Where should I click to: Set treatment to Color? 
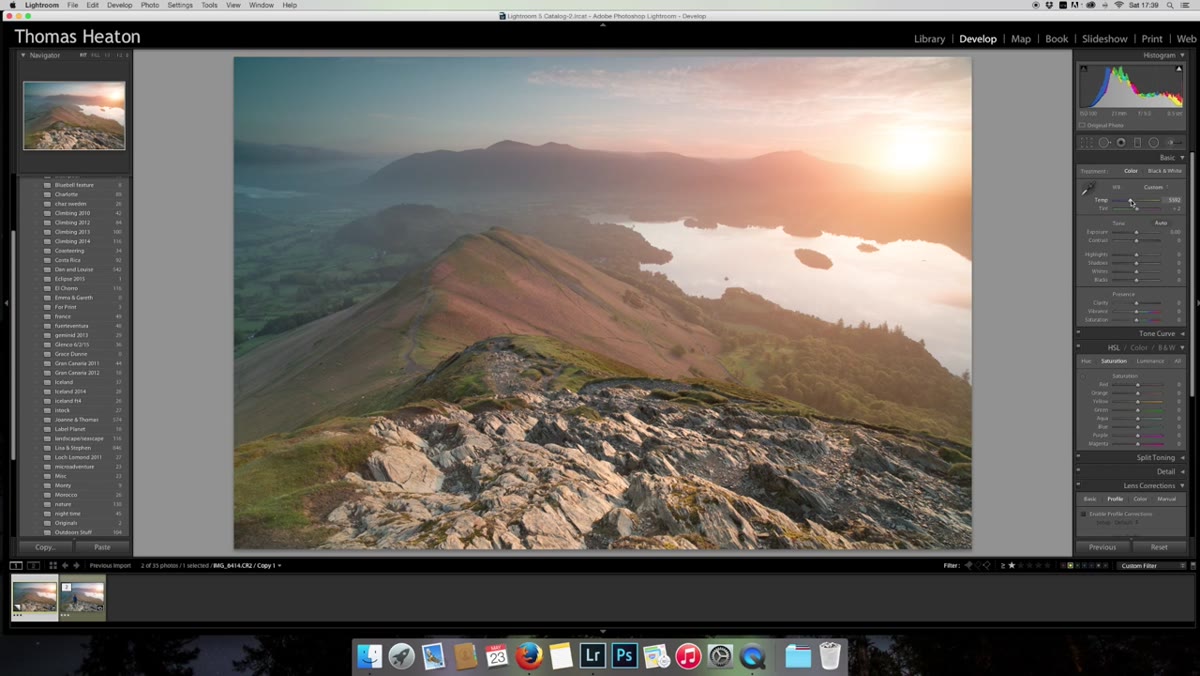(x=1130, y=171)
